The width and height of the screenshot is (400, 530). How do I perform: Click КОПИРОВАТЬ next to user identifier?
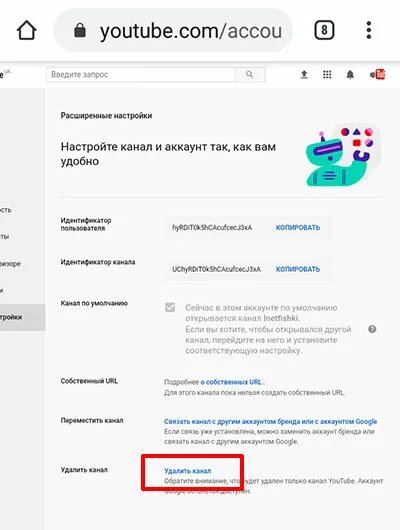point(298,228)
